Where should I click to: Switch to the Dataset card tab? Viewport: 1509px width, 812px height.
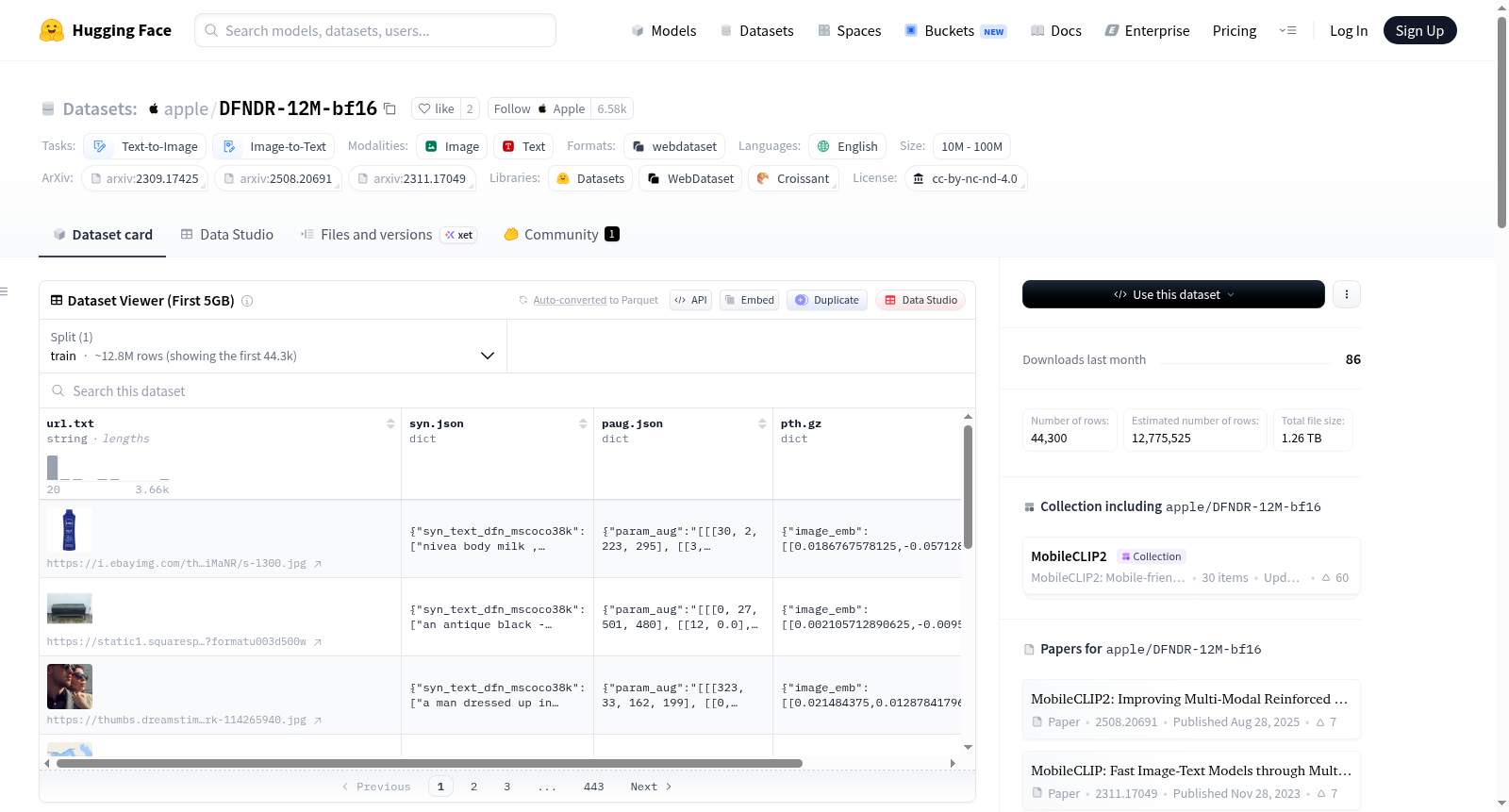coord(103,235)
